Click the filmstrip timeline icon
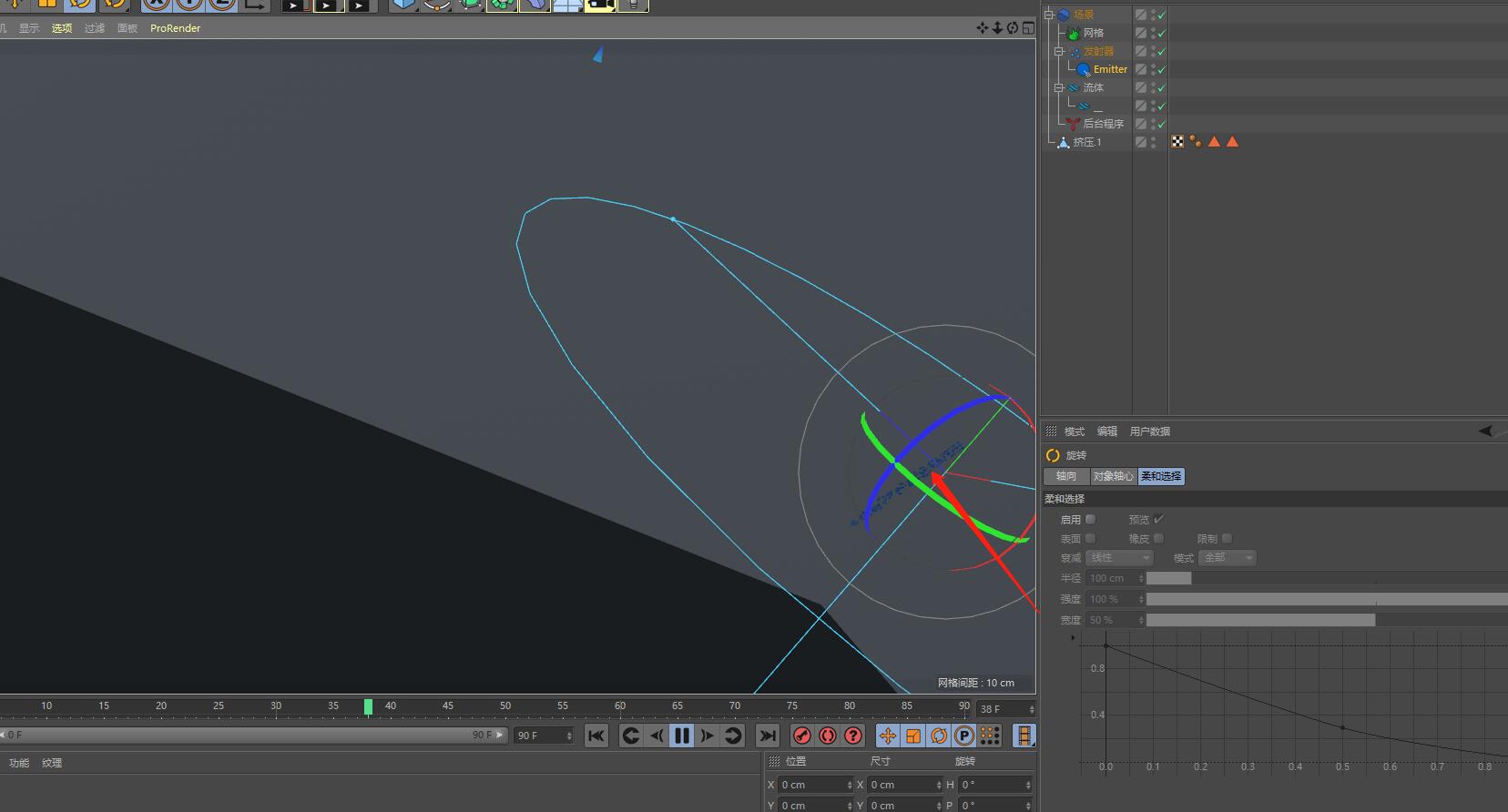 (x=1024, y=736)
